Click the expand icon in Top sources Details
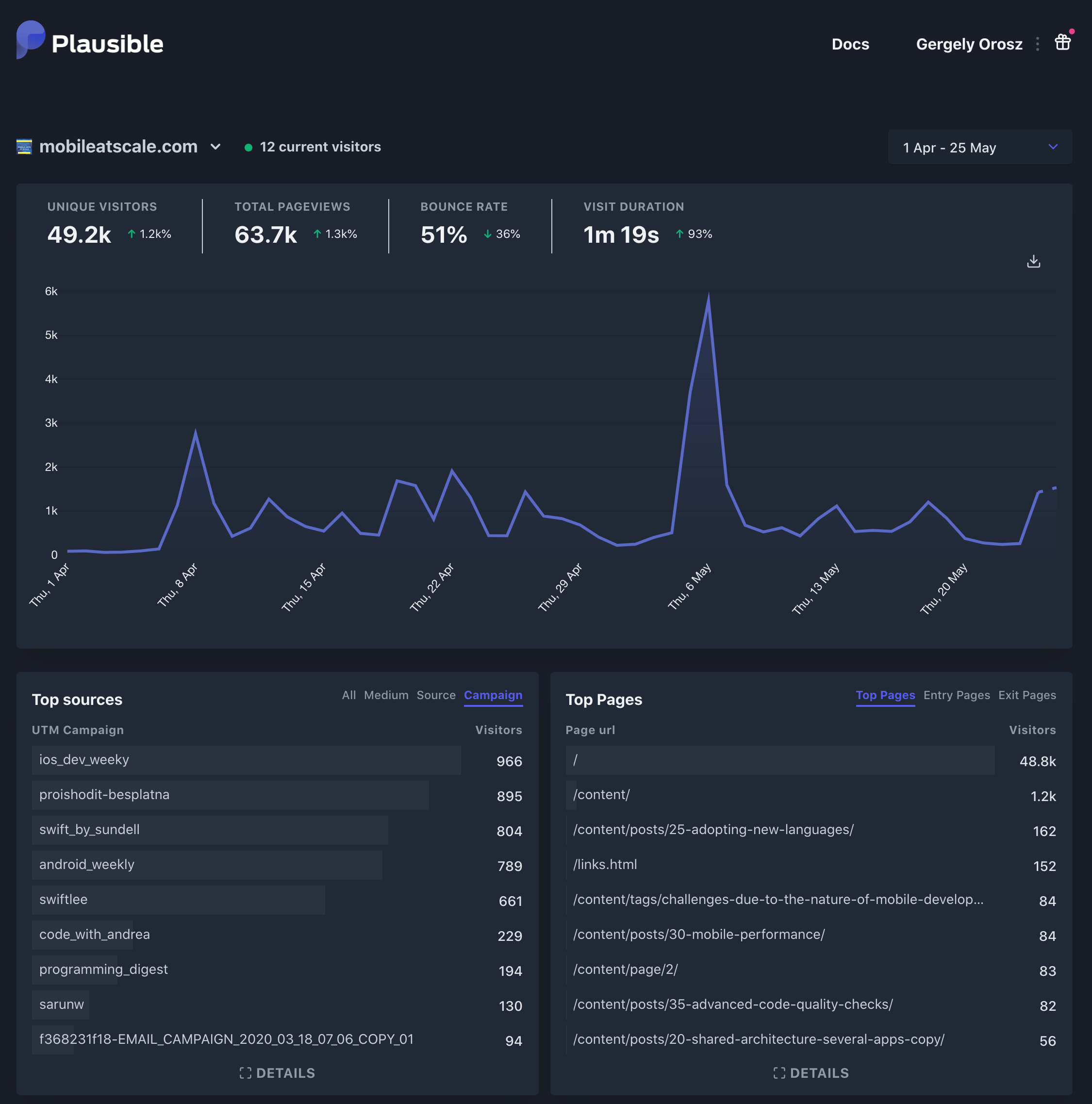Image resolution: width=1092 pixels, height=1104 pixels. pyautogui.click(x=246, y=1072)
